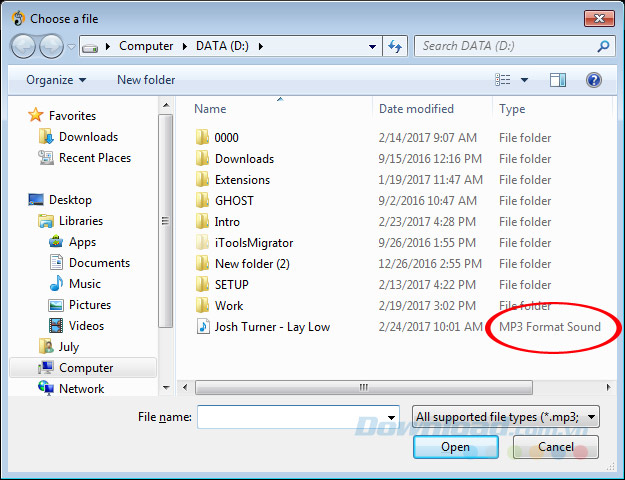Screen dimensions: 625x480
Task: Select the New folder (2) item
Action: (252, 264)
